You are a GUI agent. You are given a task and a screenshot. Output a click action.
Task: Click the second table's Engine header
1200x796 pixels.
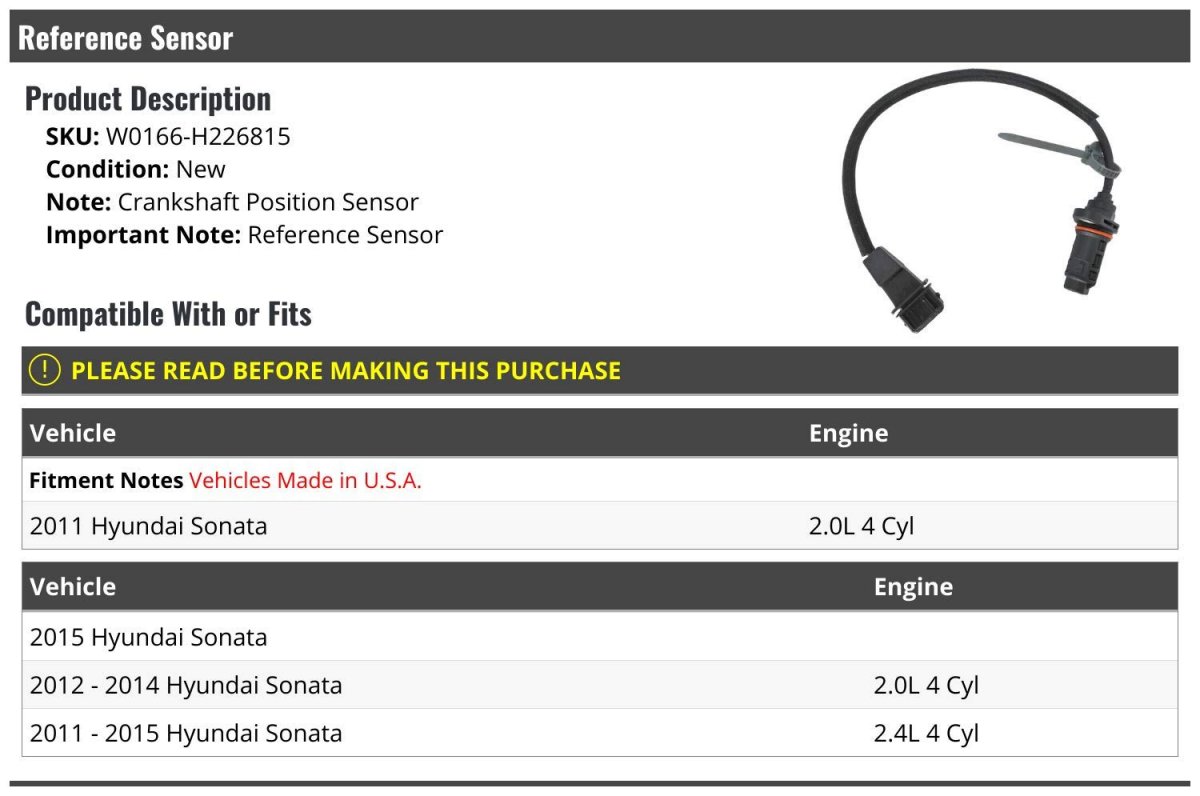913,586
